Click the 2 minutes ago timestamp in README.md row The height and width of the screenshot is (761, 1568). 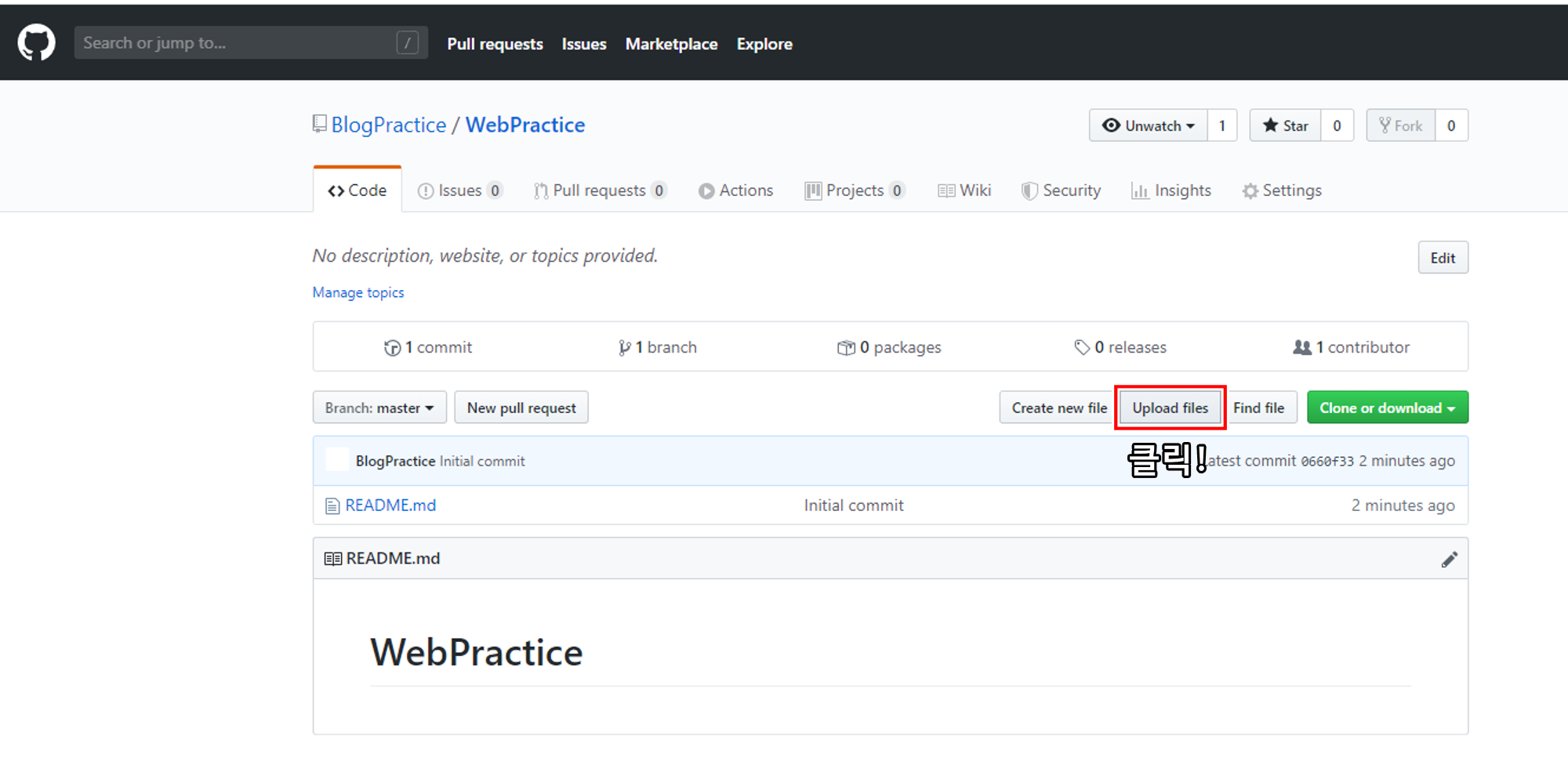[x=1403, y=506]
